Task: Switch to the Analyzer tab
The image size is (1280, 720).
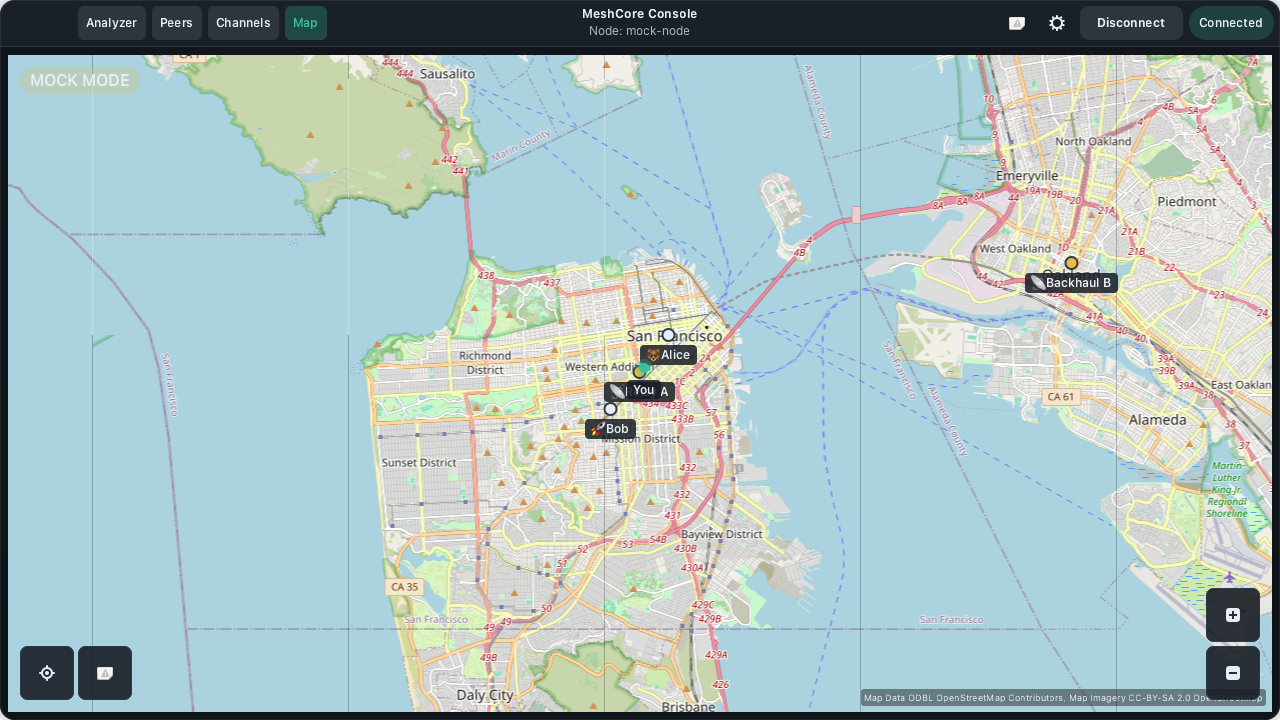Action: (112, 23)
